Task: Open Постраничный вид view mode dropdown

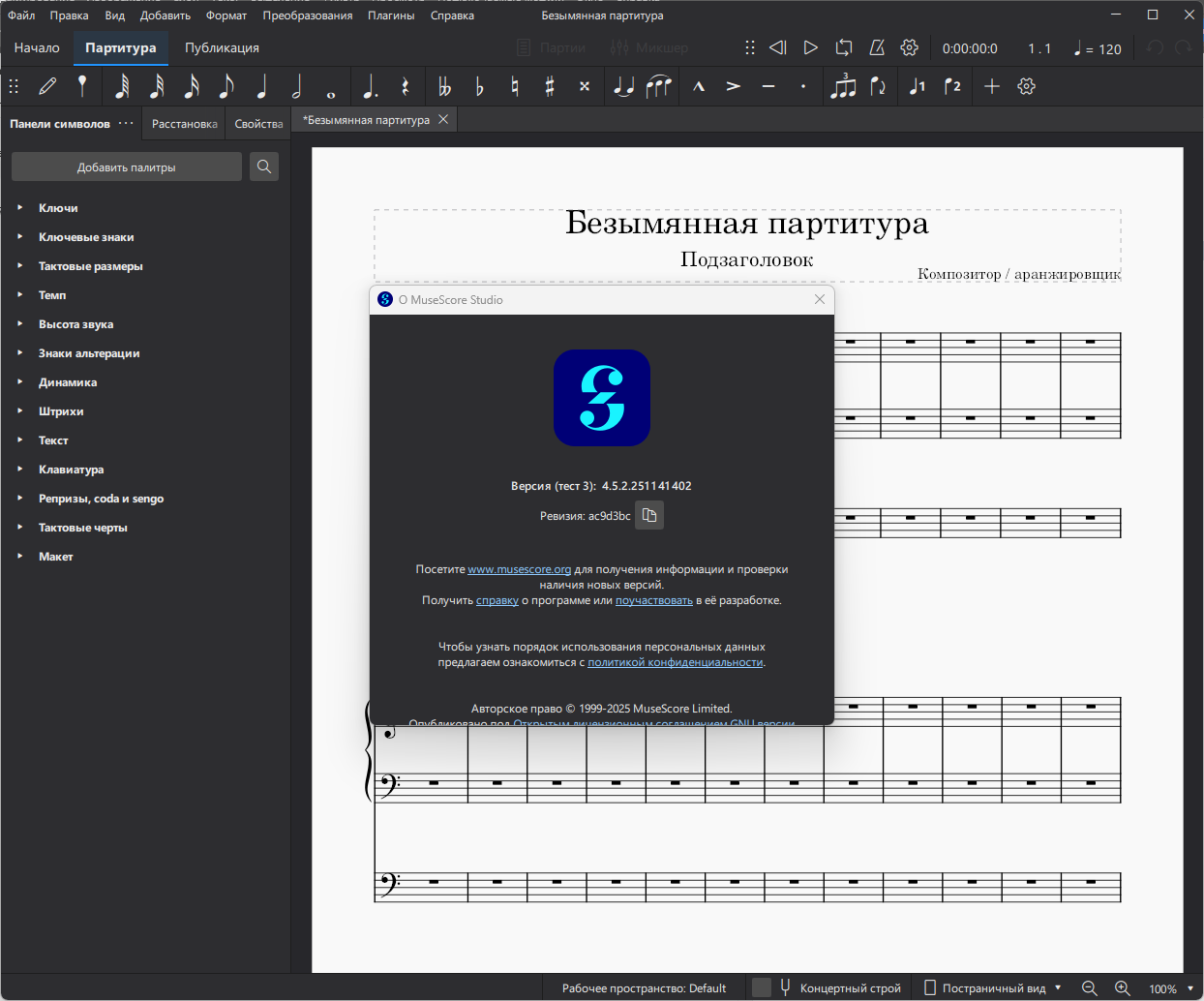Action: pyautogui.click(x=993, y=987)
